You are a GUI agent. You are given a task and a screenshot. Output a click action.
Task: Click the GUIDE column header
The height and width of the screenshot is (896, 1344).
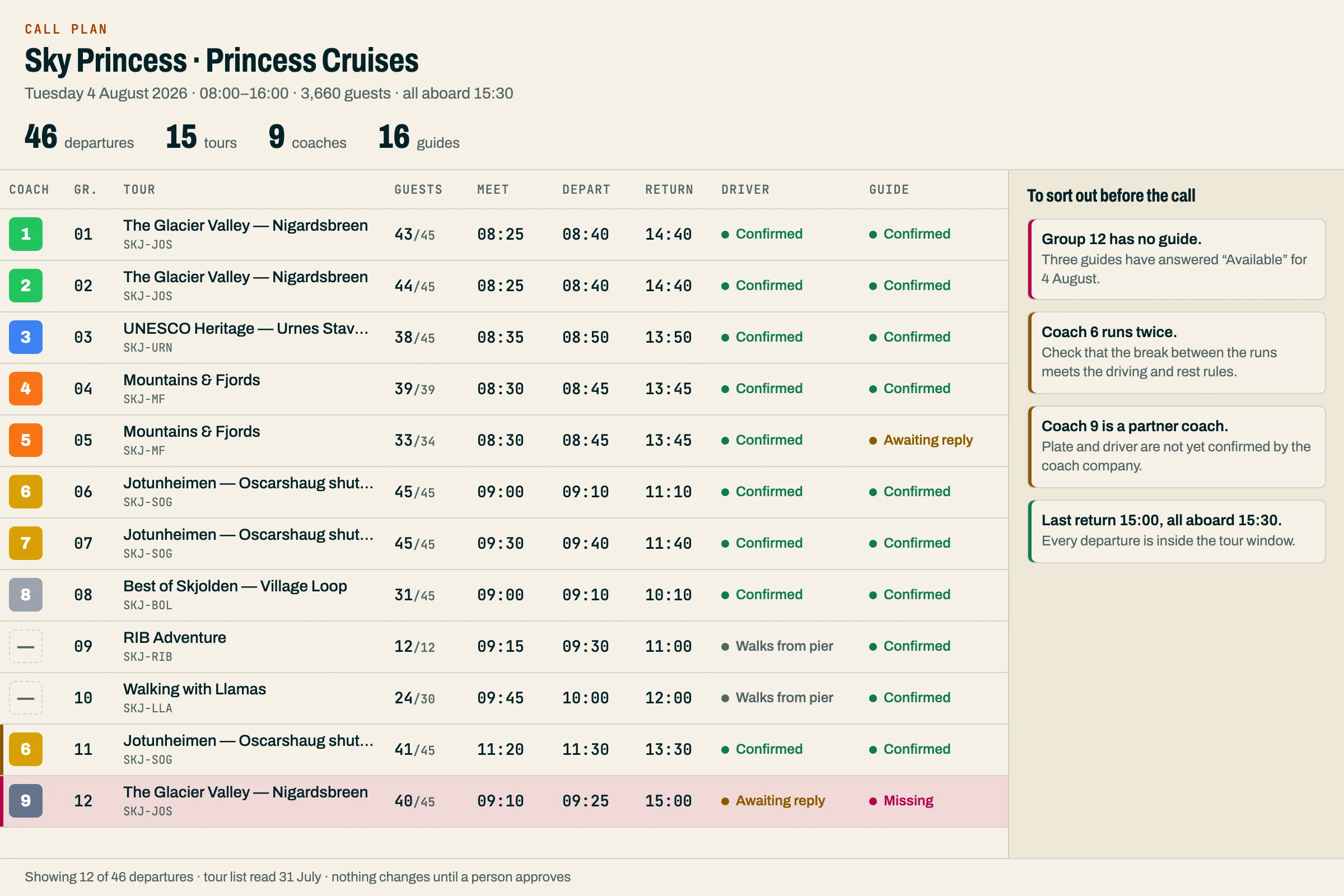(889, 190)
